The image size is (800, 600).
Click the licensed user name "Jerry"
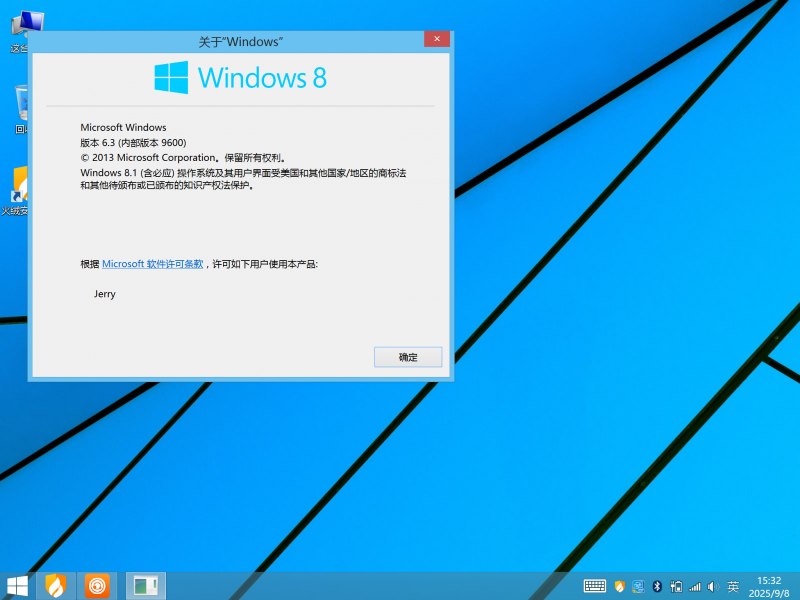tap(105, 294)
